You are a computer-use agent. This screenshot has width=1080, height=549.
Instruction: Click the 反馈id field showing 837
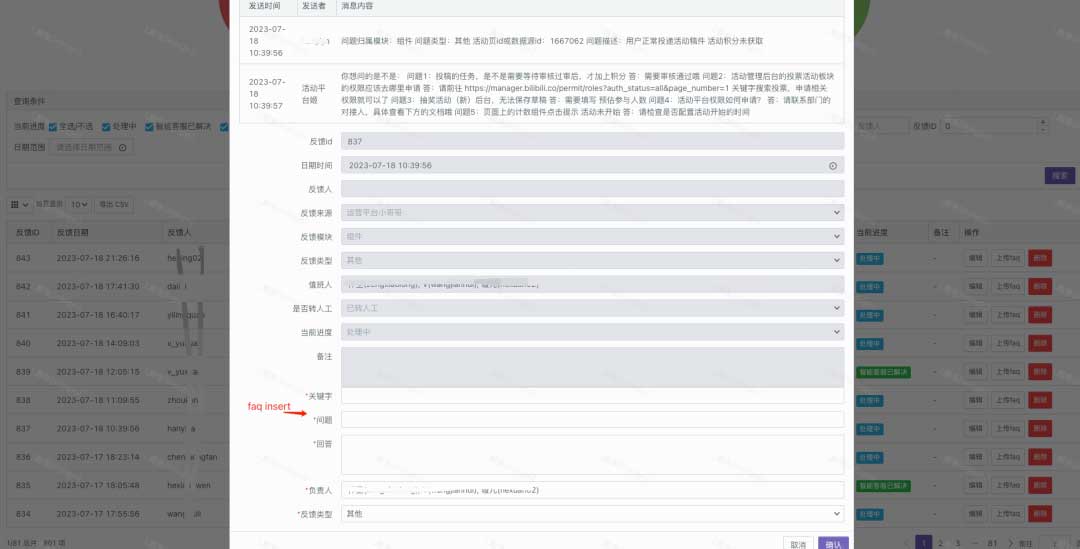click(x=592, y=141)
